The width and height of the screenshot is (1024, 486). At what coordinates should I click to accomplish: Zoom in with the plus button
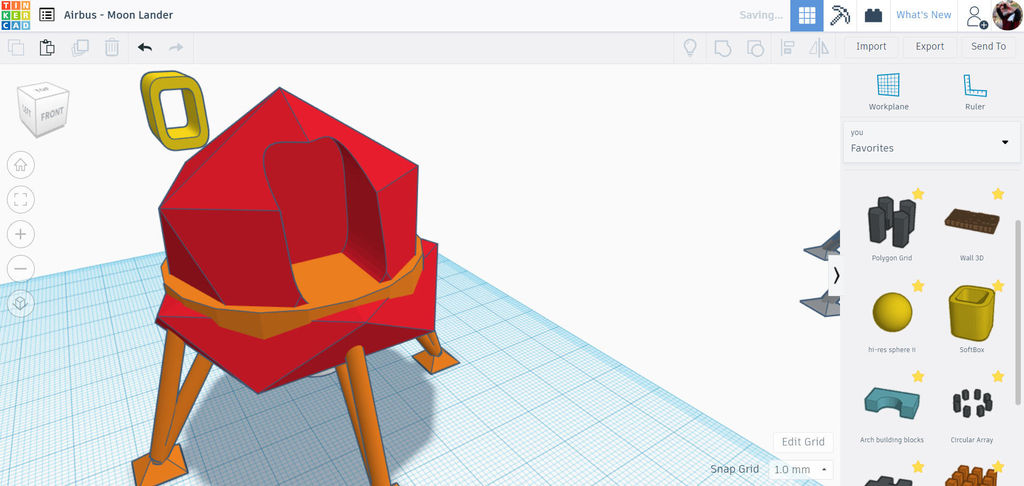pos(20,234)
